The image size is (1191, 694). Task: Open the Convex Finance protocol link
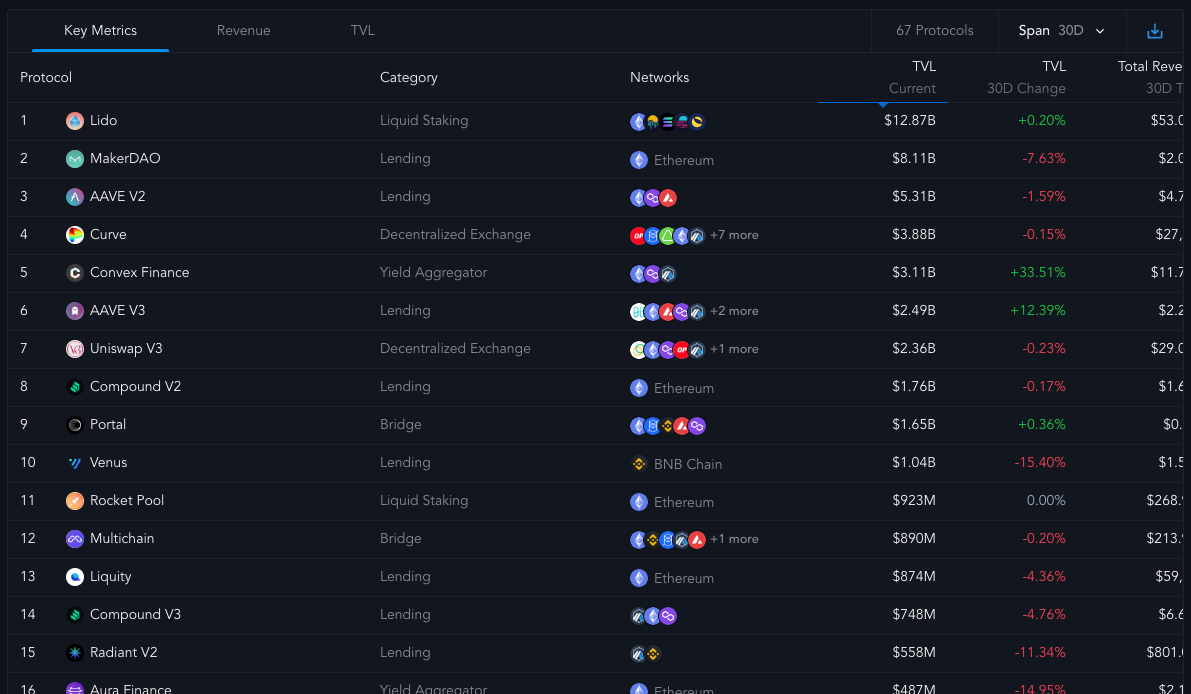click(140, 273)
